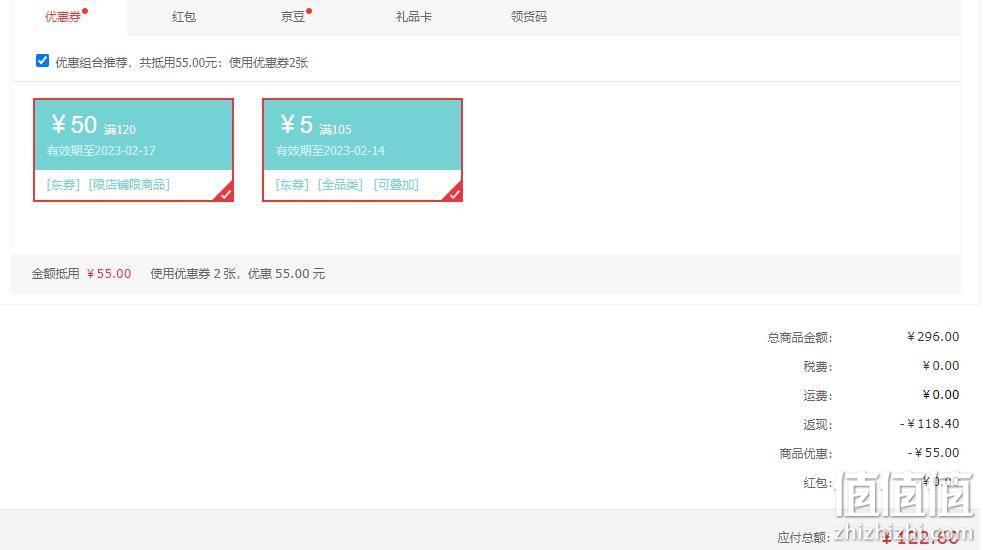Select the 领货码 tab
This screenshot has height=550, width=983.
click(x=528, y=17)
